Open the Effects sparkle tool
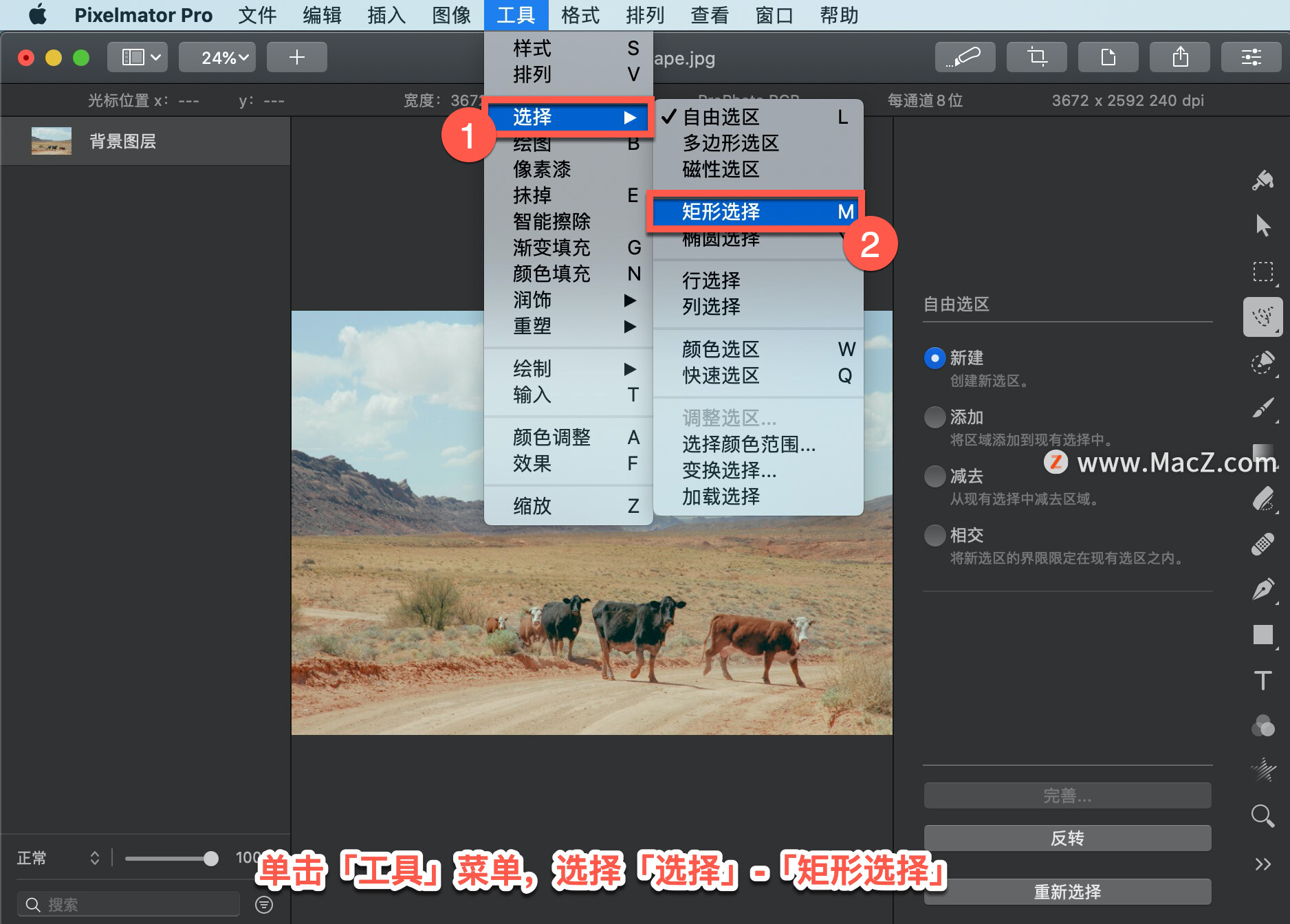 pos(1262,771)
